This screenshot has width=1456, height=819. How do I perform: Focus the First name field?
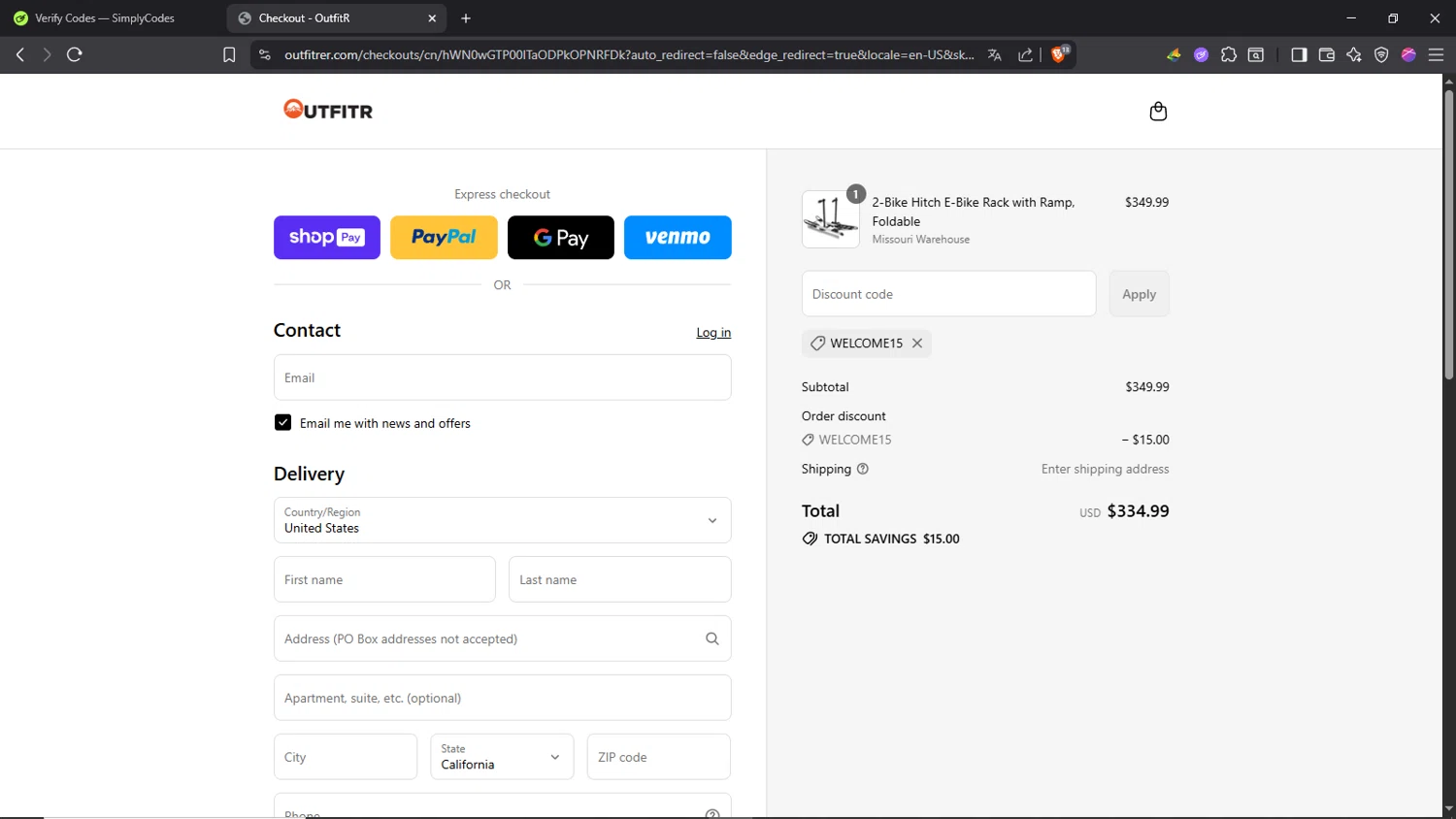click(x=384, y=579)
